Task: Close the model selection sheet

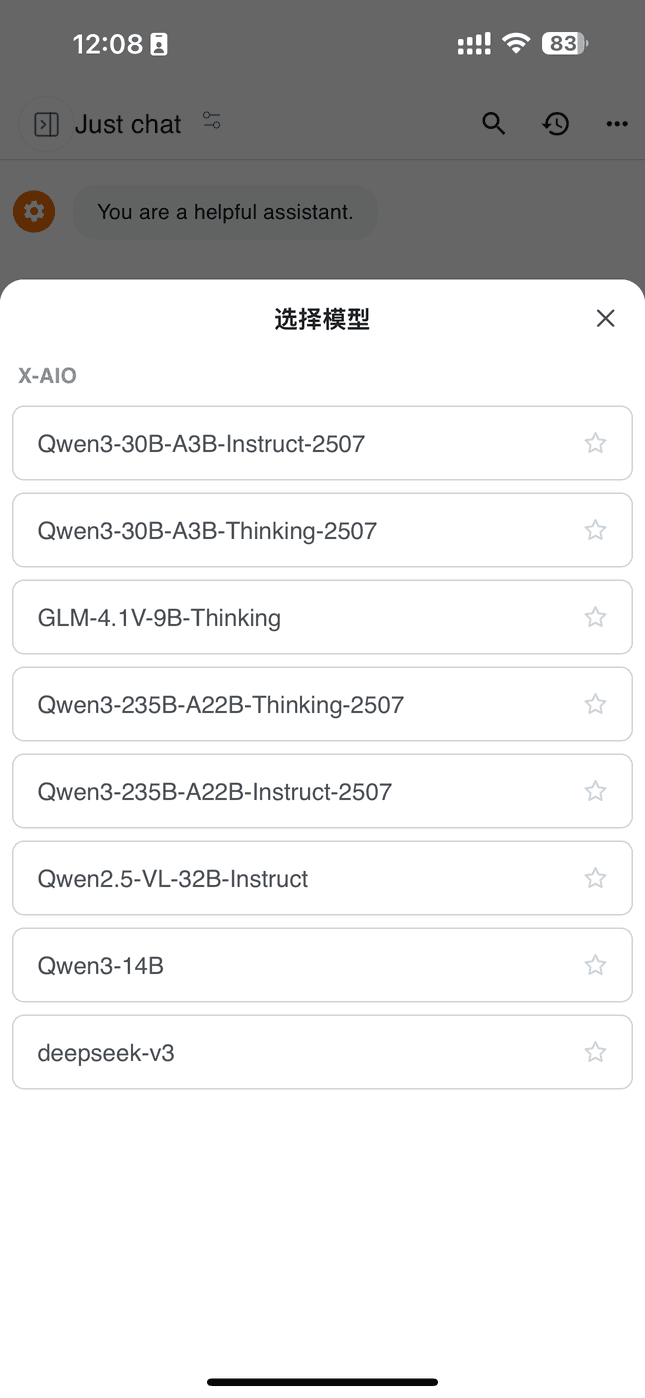Action: (605, 319)
